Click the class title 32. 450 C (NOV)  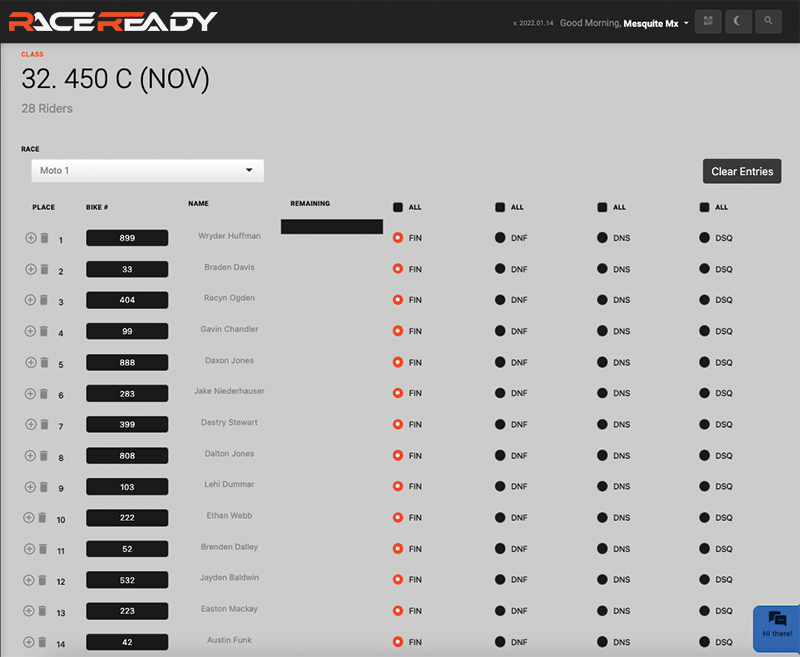coord(115,79)
